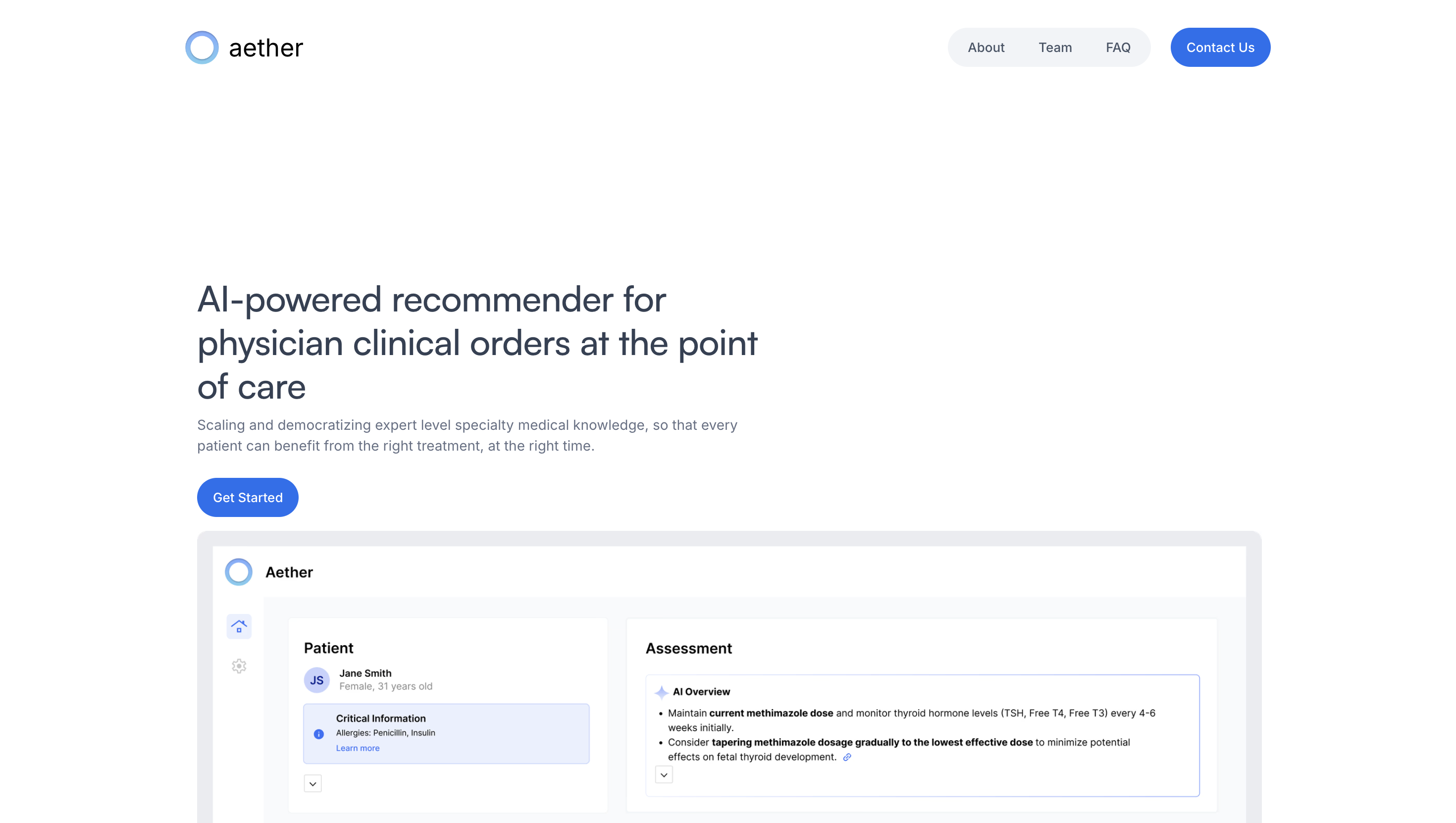The height and width of the screenshot is (823, 1456).
Task: Collapse the Patient details with the arrow button
Action: [x=312, y=783]
